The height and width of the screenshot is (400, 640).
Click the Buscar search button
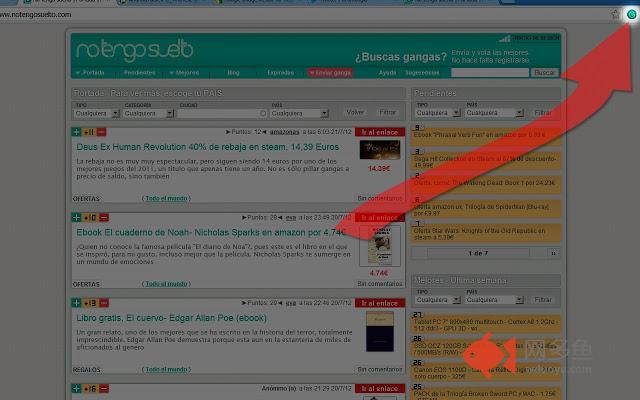coord(544,73)
